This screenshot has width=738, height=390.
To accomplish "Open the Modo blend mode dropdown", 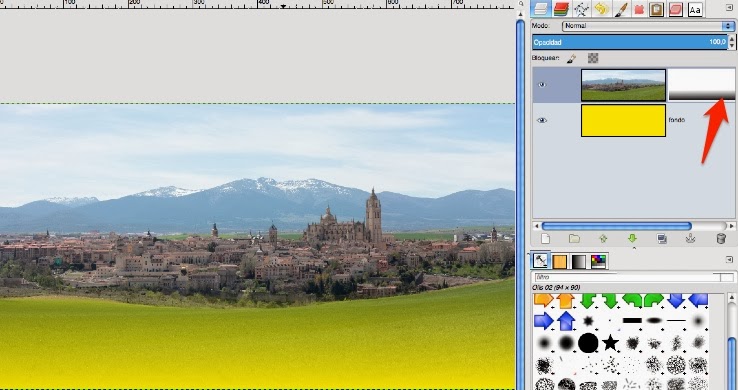I will [x=648, y=26].
